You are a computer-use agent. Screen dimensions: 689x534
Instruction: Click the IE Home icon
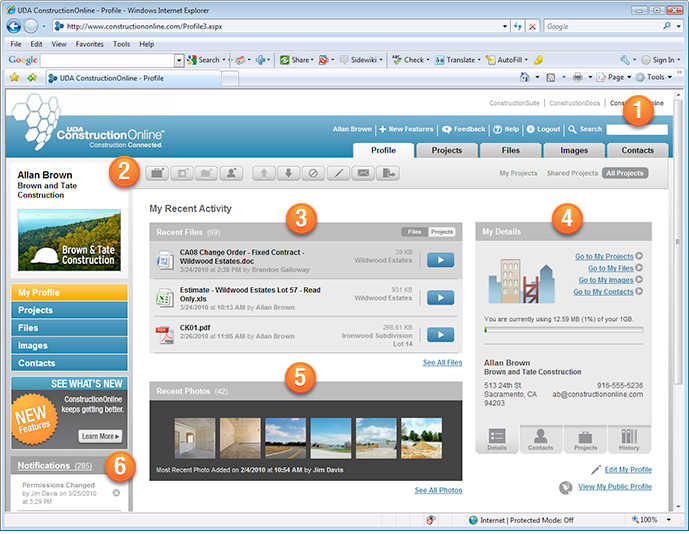[525, 77]
